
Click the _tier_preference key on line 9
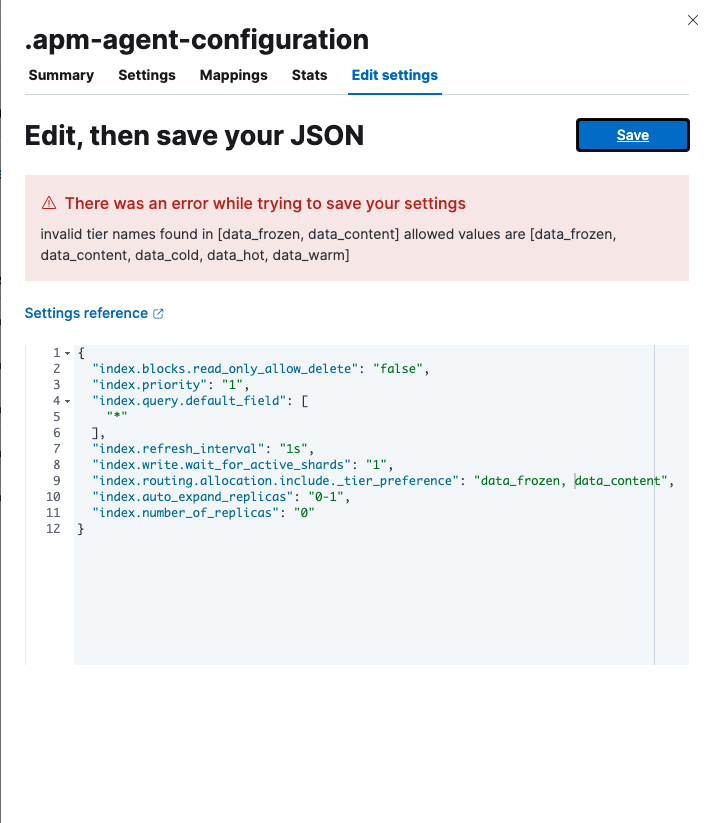pyautogui.click(x=275, y=481)
